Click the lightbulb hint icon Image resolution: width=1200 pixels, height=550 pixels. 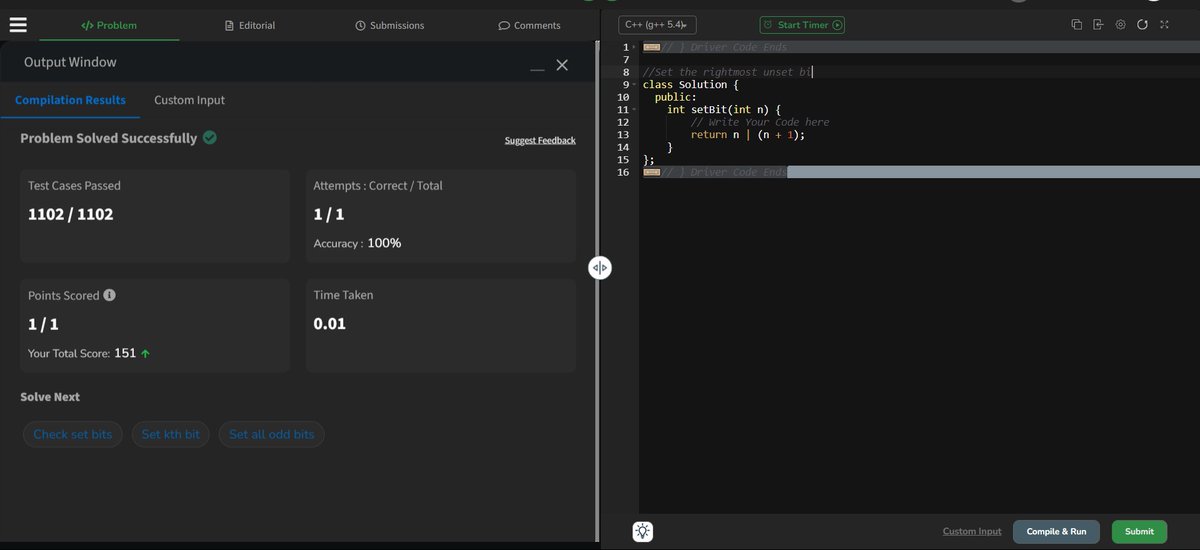(x=643, y=532)
